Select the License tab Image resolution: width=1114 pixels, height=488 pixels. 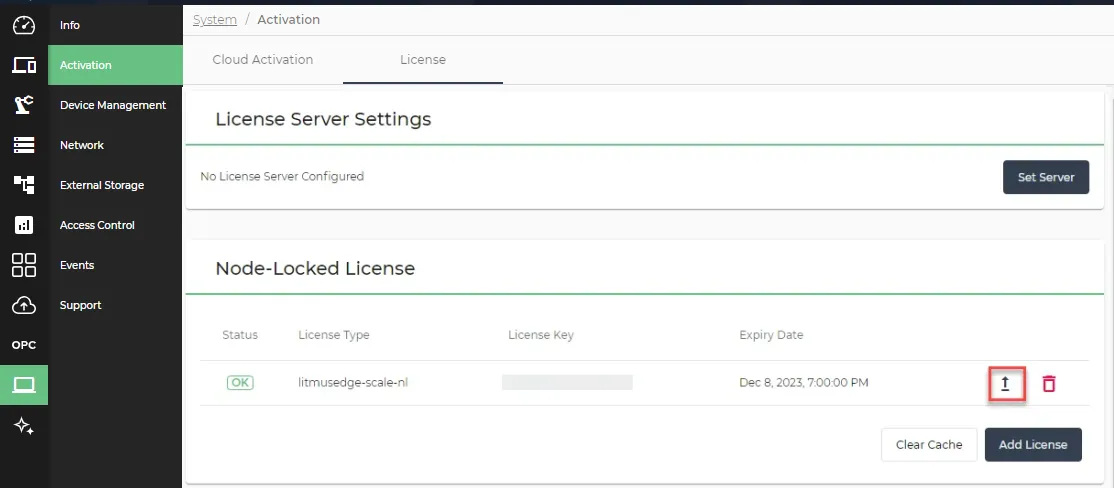point(423,60)
